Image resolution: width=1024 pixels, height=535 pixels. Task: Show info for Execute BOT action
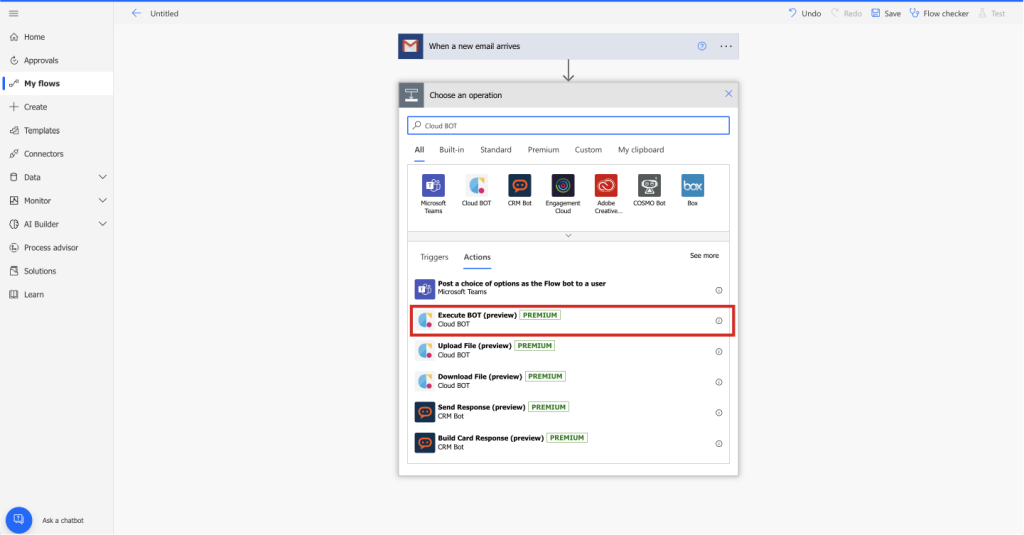719,321
